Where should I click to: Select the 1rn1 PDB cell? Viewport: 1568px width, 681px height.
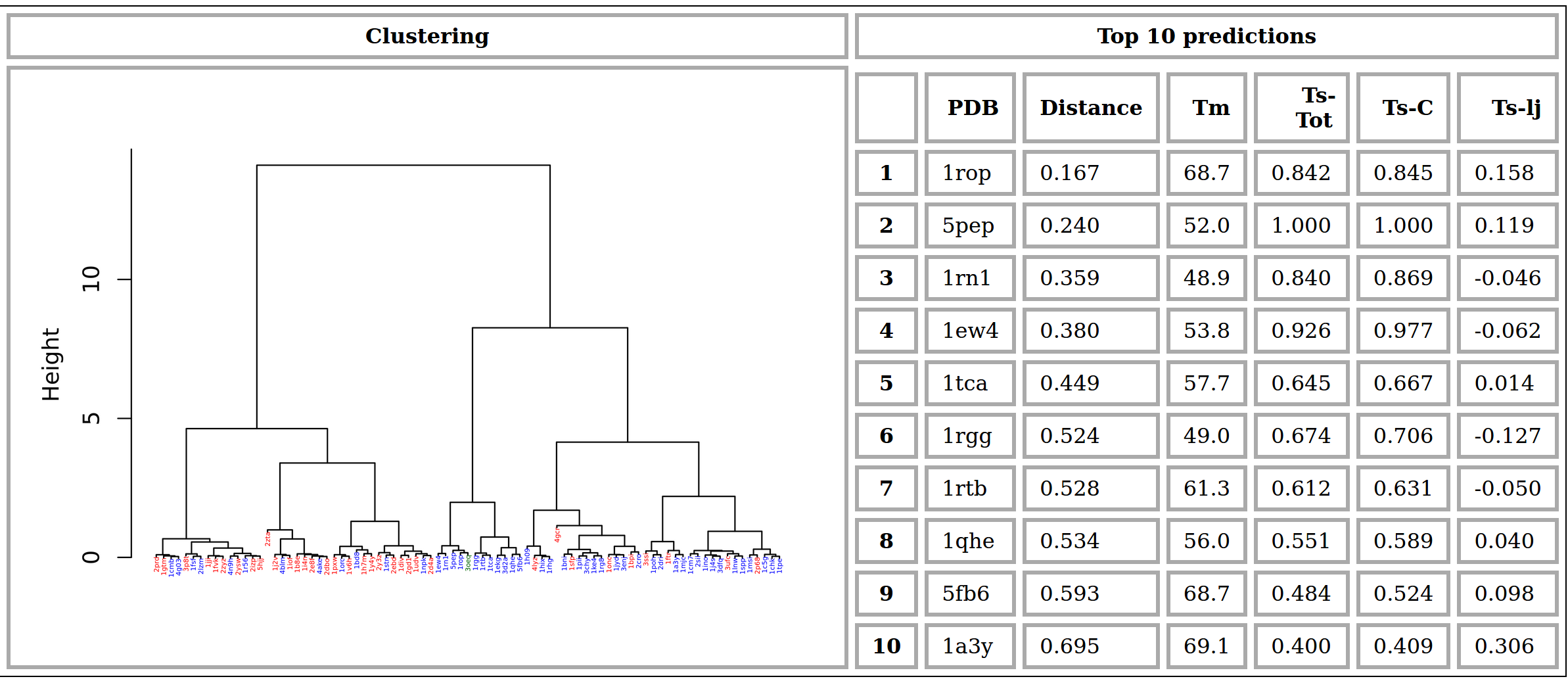coord(966,278)
